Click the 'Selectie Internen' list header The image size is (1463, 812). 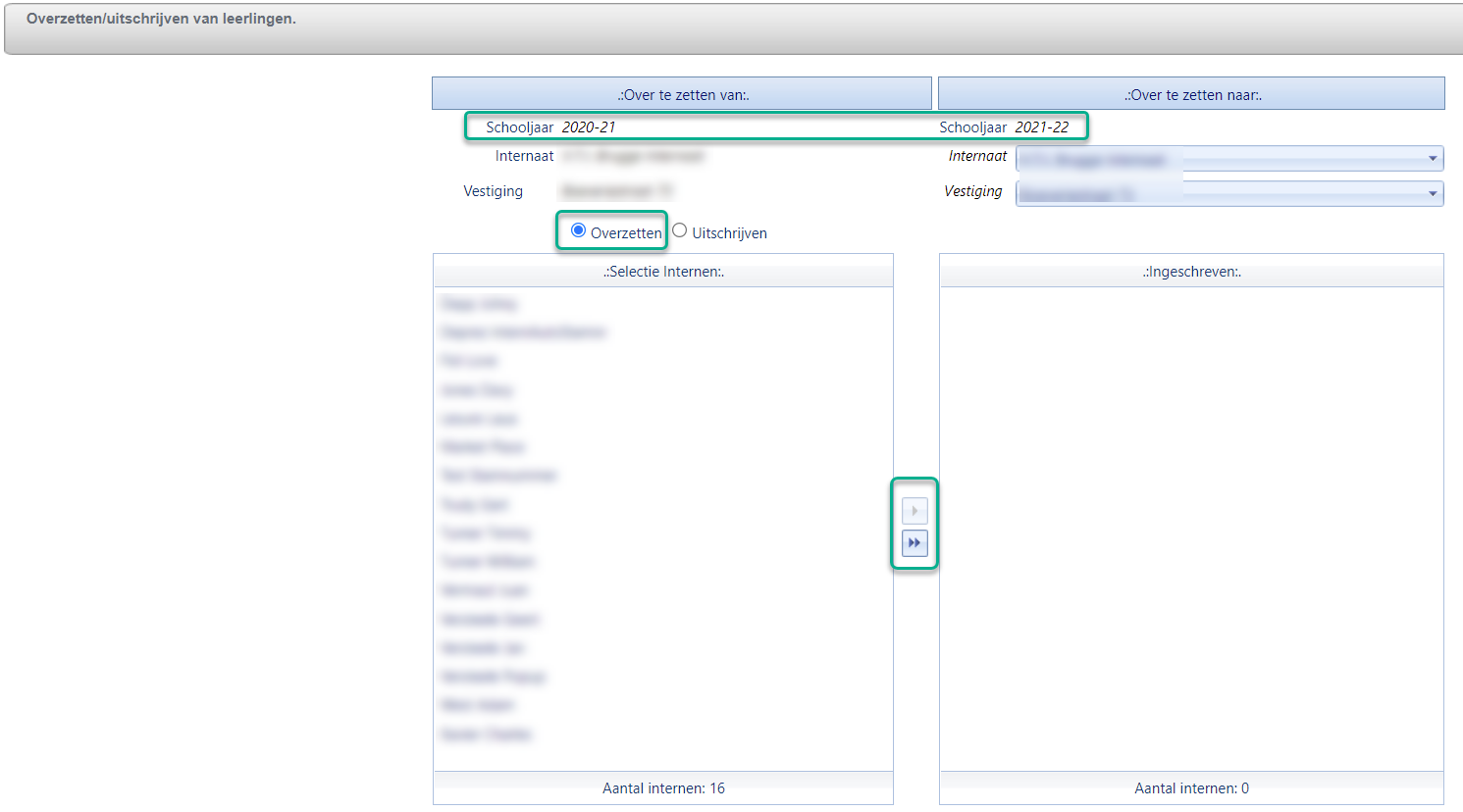pyautogui.click(x=663, y=272)
